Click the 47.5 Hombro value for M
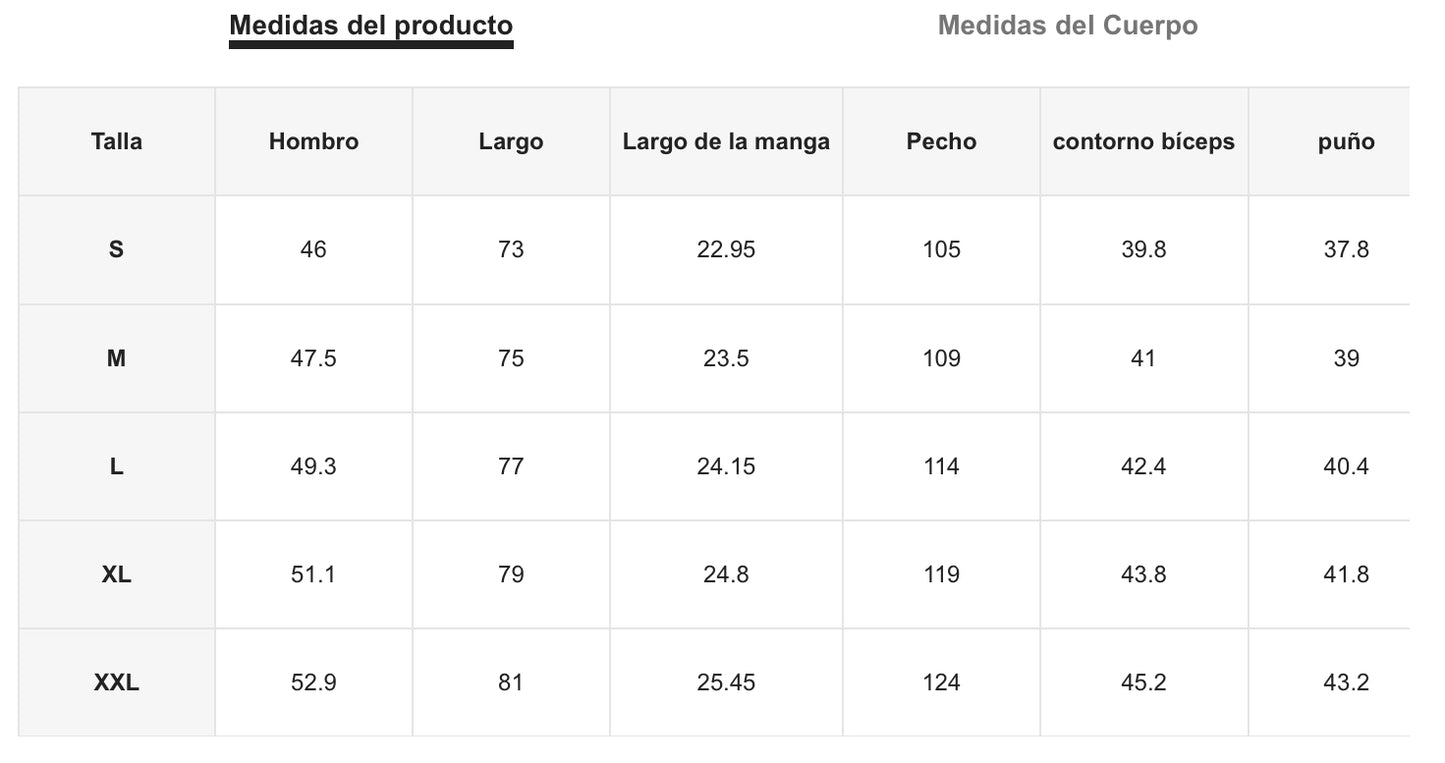Screen dimensions: 1445x763 [313, 358]
